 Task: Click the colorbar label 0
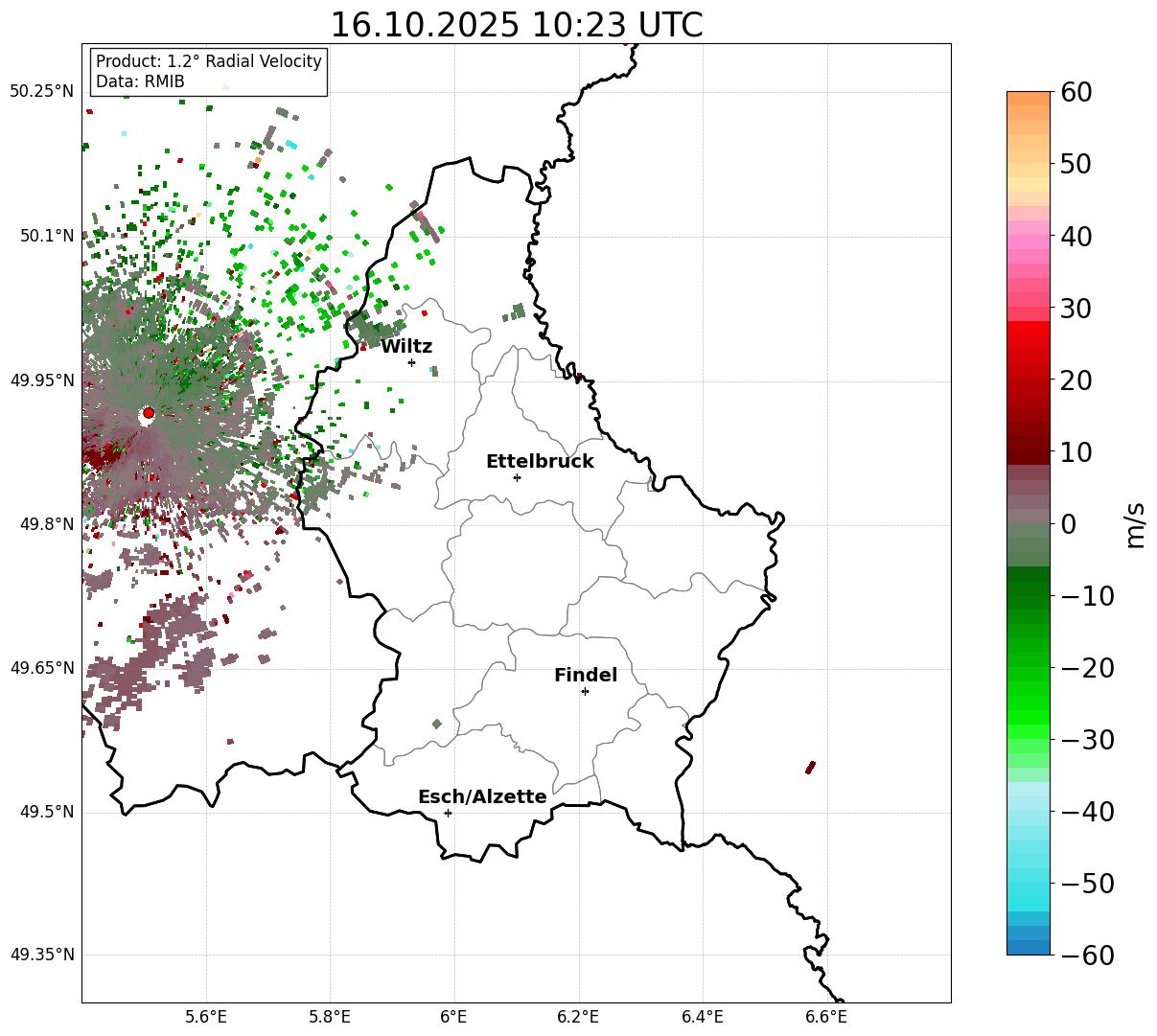pyautogui.click(x=1068, y=524)
